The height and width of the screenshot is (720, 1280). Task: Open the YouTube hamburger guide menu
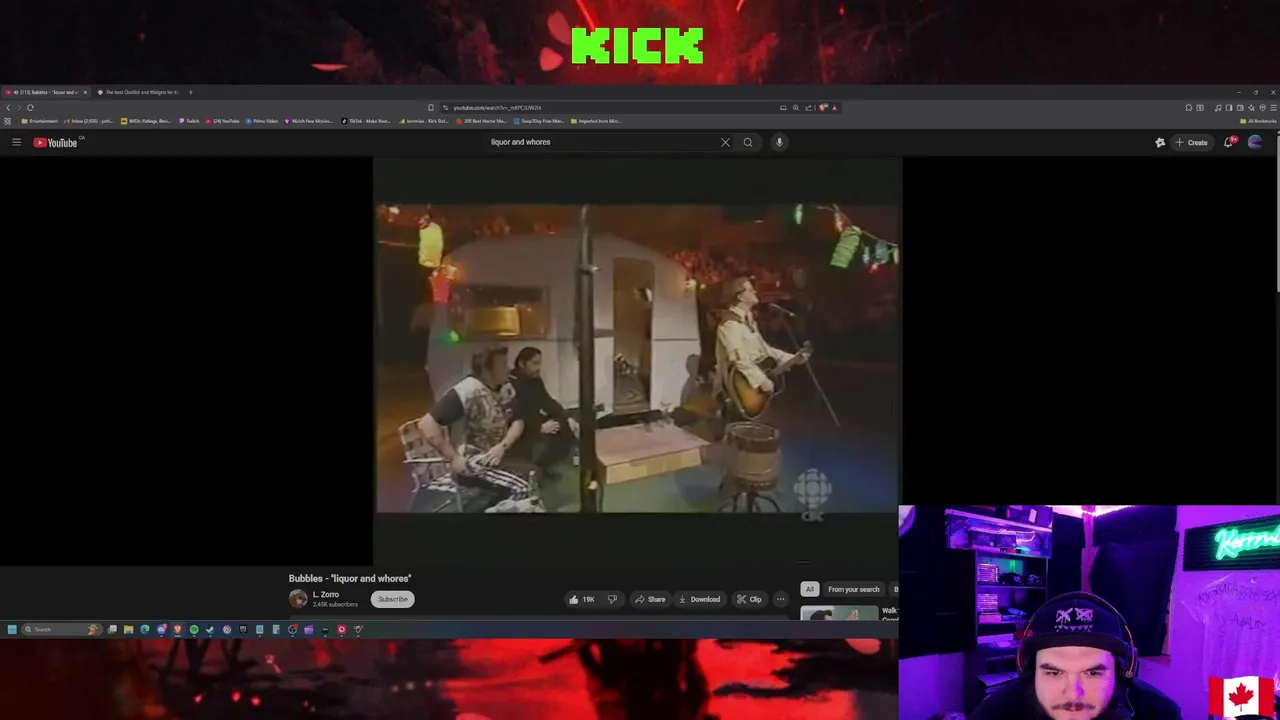[16, 142]
